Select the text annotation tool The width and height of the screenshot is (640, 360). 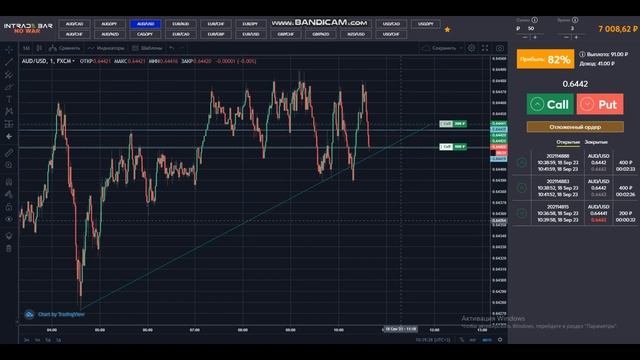pyautogui.click(x=9, y=99)
